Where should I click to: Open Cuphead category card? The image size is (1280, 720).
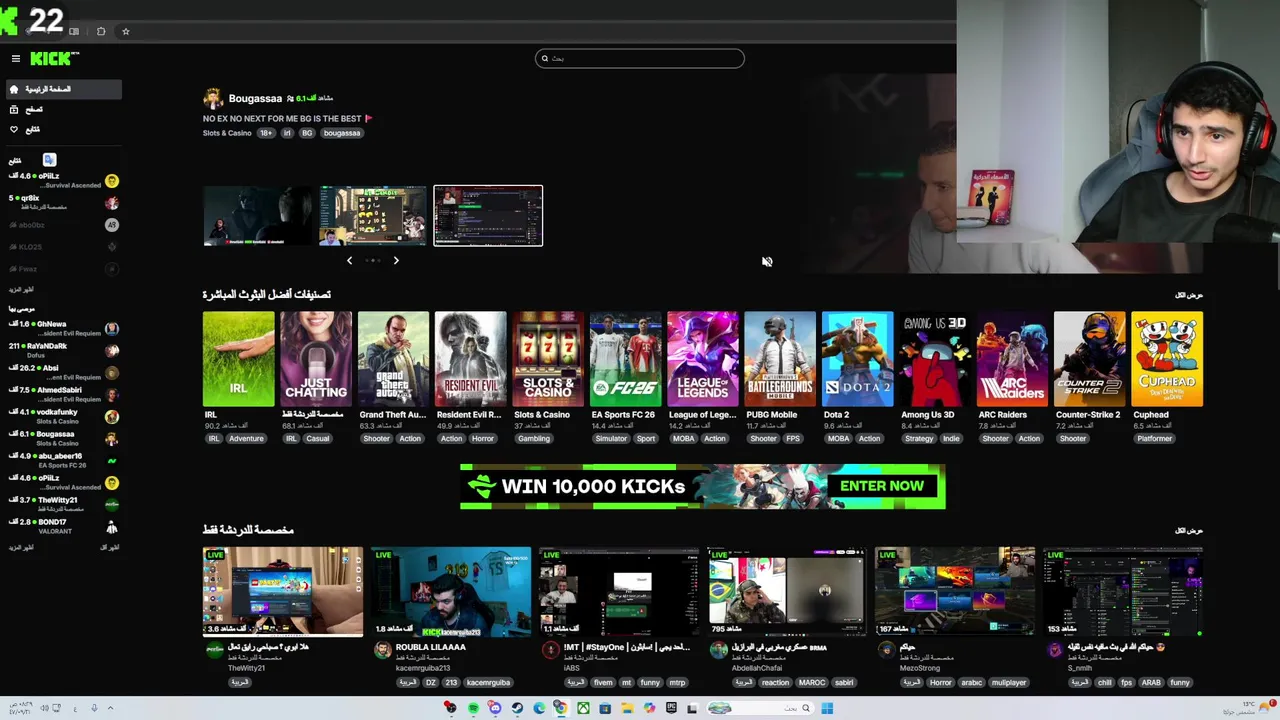[1167, 359]
